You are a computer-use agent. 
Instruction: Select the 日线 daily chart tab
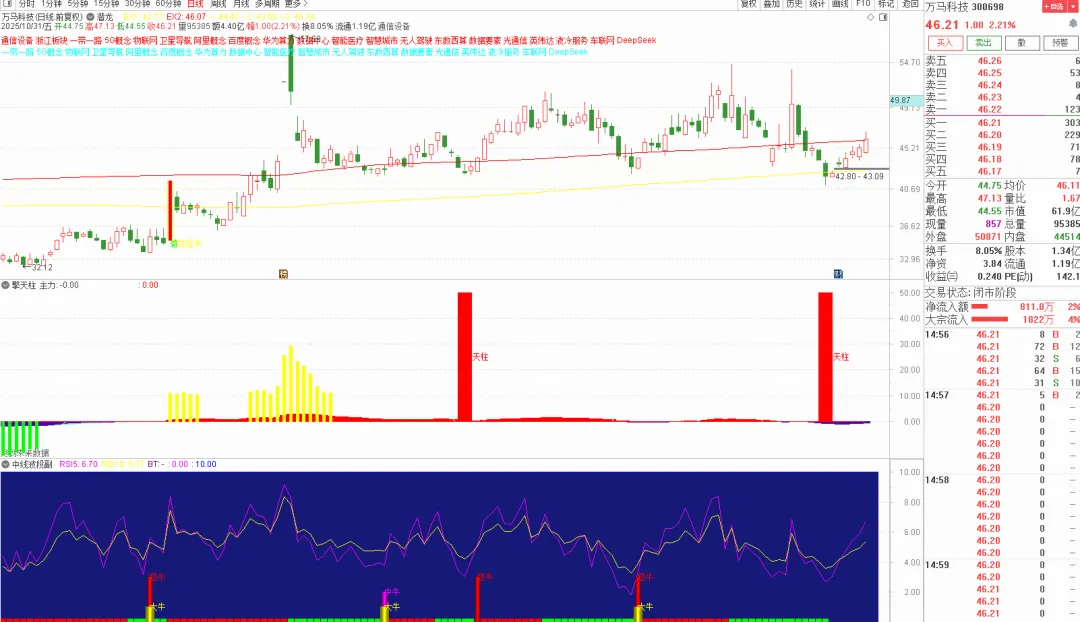click(196, 3)
